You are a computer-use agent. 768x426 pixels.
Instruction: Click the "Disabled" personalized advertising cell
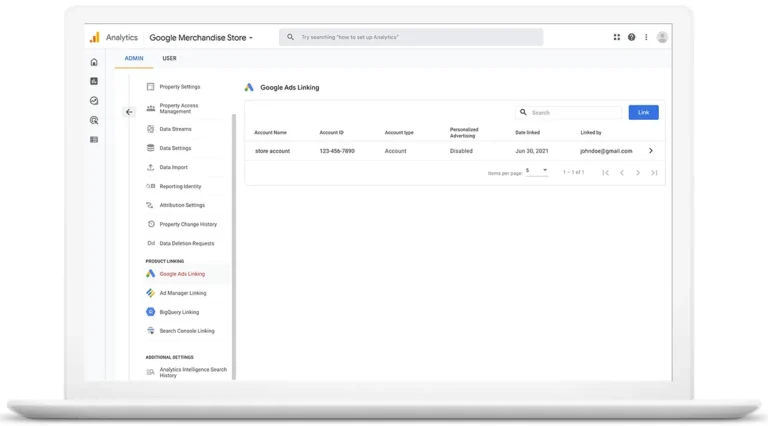461,151
